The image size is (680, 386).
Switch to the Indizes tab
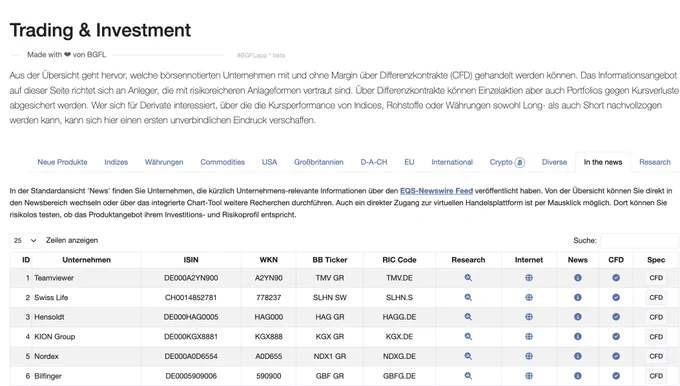(x=116, y=162)
